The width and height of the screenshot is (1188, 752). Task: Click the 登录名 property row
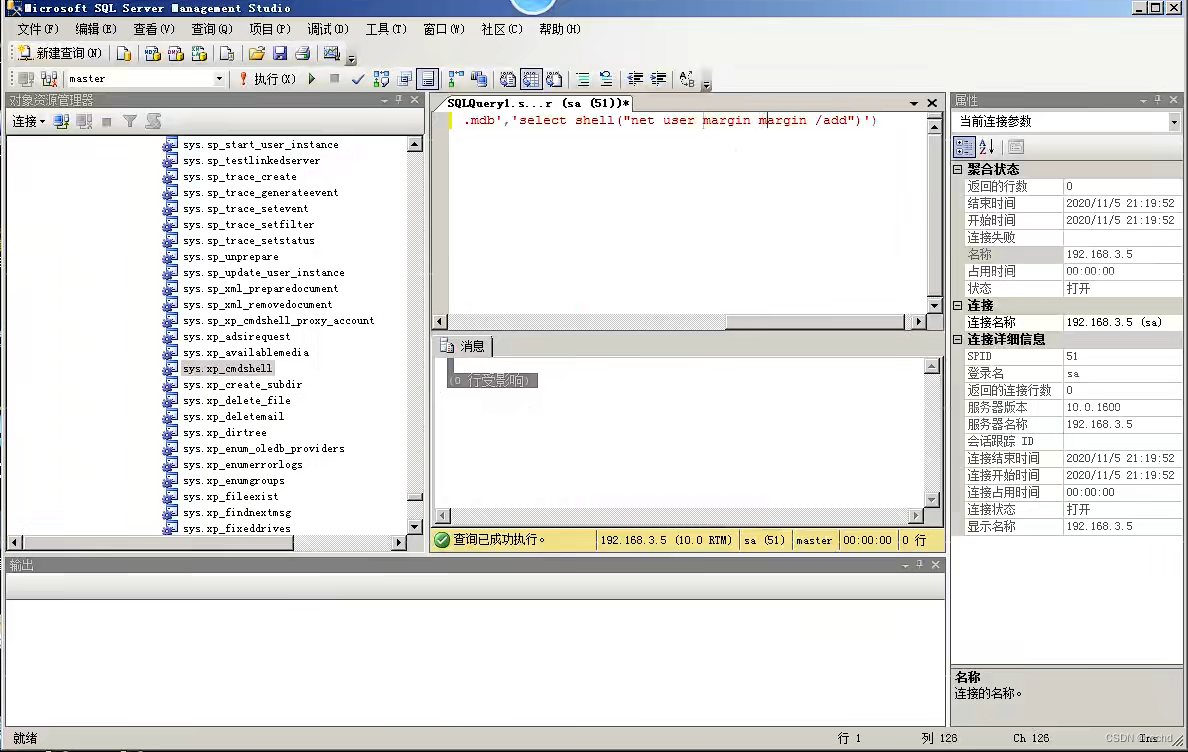click(x=1072, y=373)
